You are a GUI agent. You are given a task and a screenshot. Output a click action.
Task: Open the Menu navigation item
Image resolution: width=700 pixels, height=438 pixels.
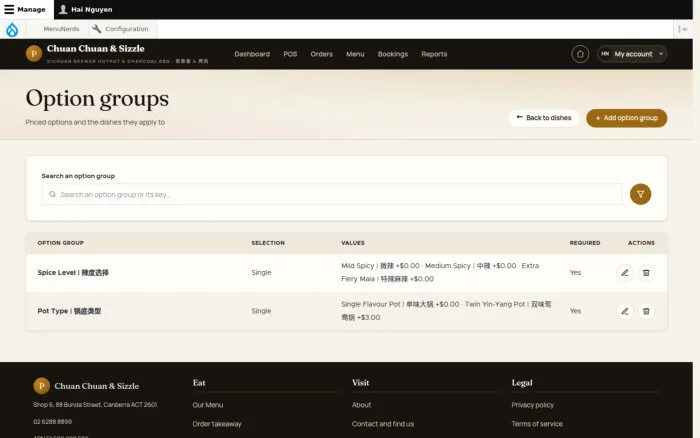click(x=355, y=54)
